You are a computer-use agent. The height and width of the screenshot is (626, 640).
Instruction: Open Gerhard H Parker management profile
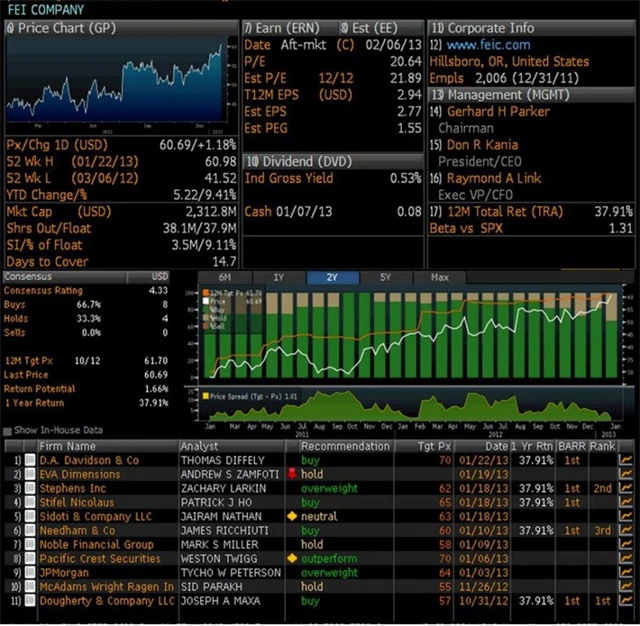click(x=497, y=111)
